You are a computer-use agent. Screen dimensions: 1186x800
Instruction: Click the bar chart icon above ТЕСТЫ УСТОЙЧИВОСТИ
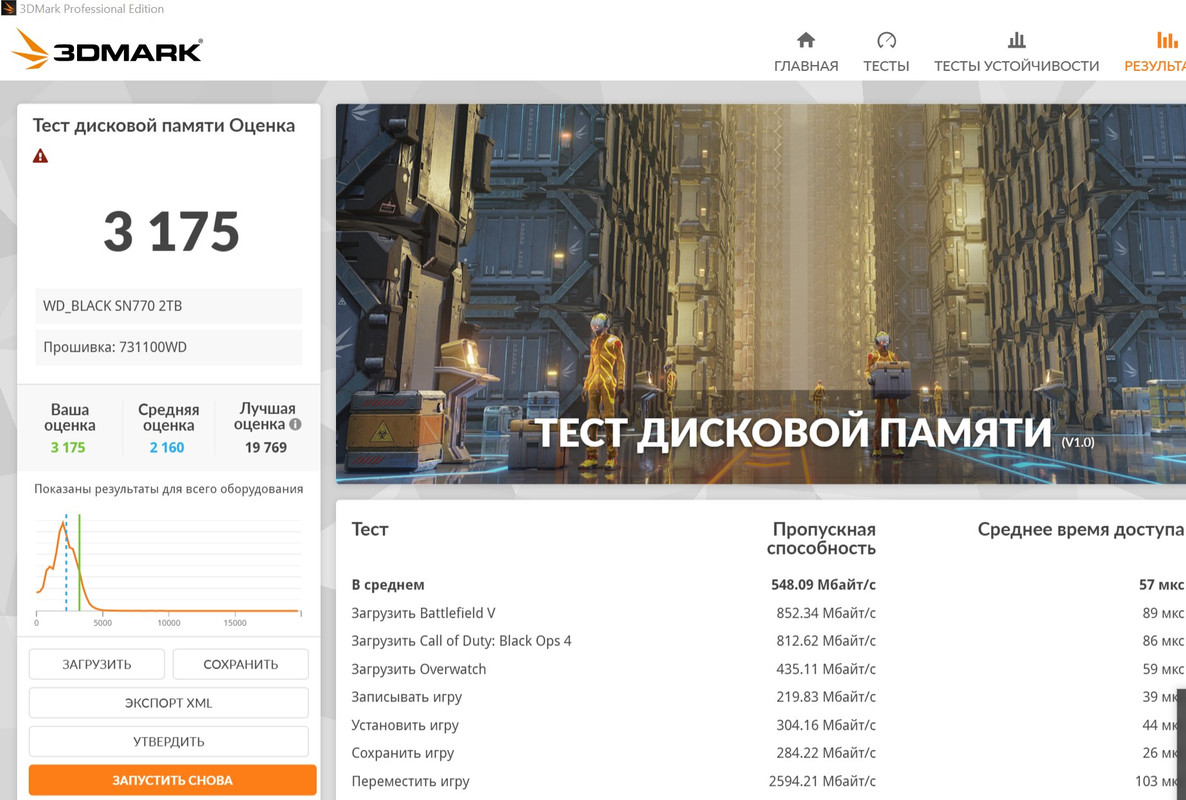1016,39
